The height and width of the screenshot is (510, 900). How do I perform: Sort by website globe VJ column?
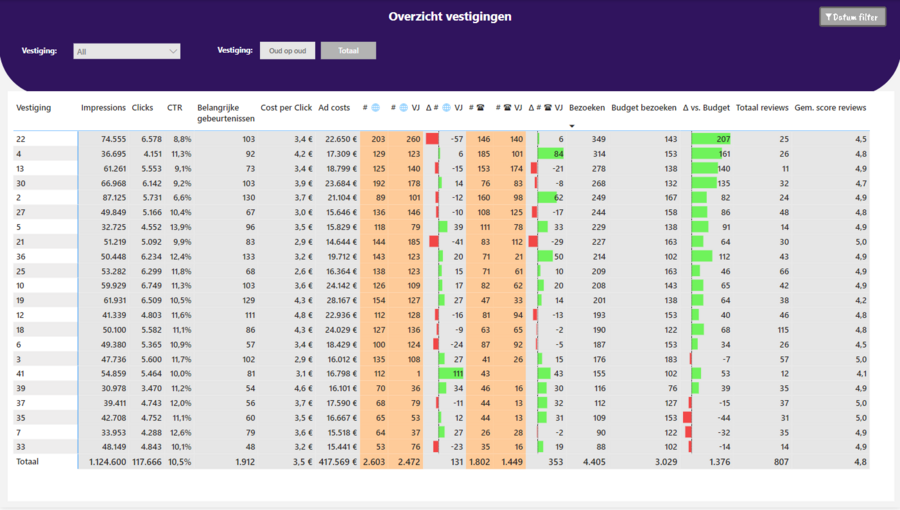410,108
